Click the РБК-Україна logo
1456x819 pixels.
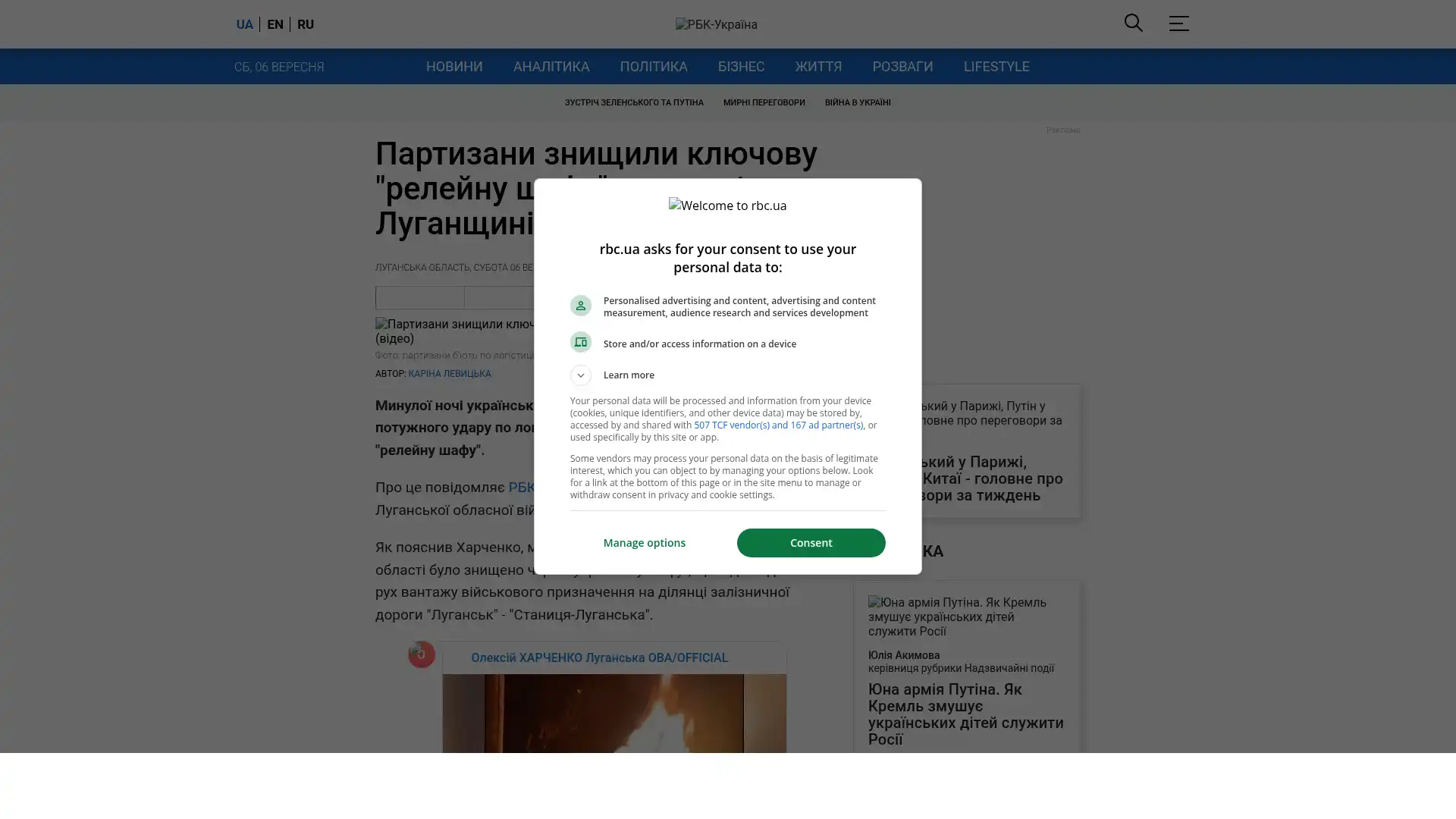coord(716,24)
